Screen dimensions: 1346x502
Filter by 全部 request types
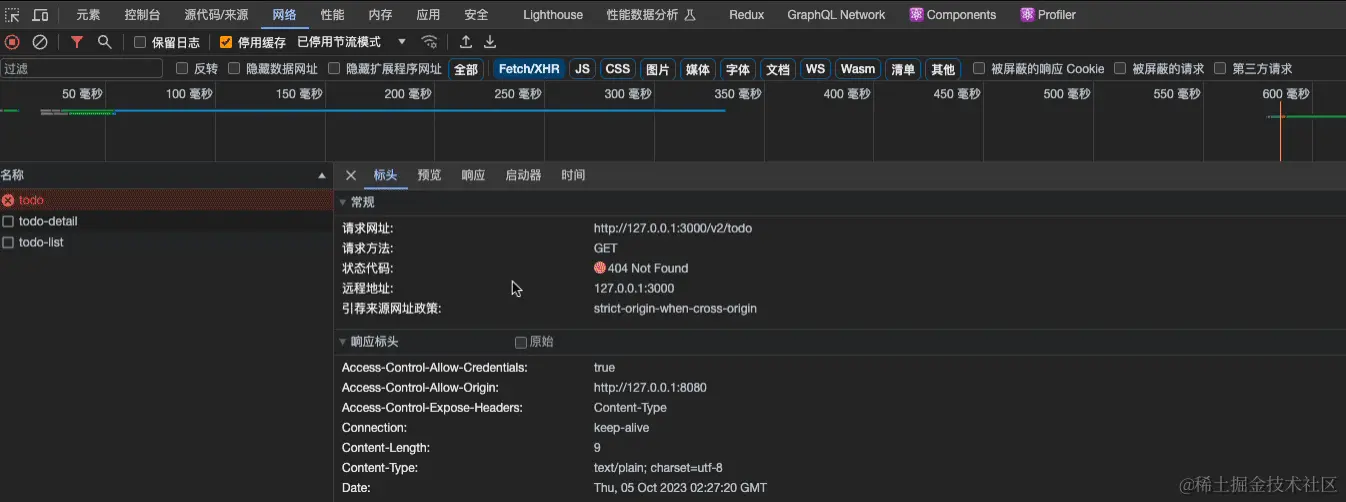click(x=466, y=69)
